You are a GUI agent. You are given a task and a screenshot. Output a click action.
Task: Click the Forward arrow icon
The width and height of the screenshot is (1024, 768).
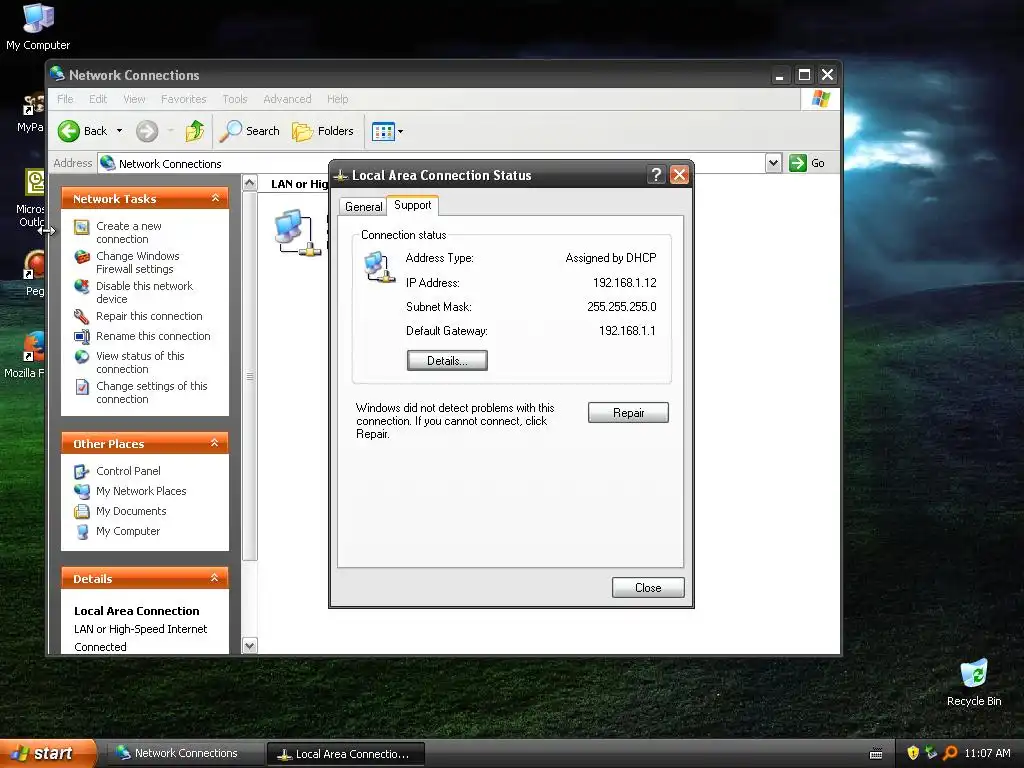(147, 131)
